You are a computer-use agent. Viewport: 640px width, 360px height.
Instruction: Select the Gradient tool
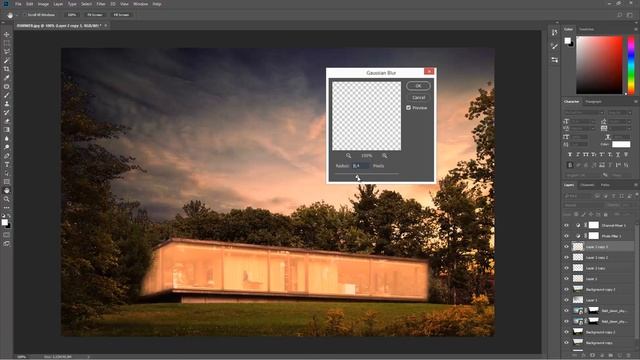(7, 130)
